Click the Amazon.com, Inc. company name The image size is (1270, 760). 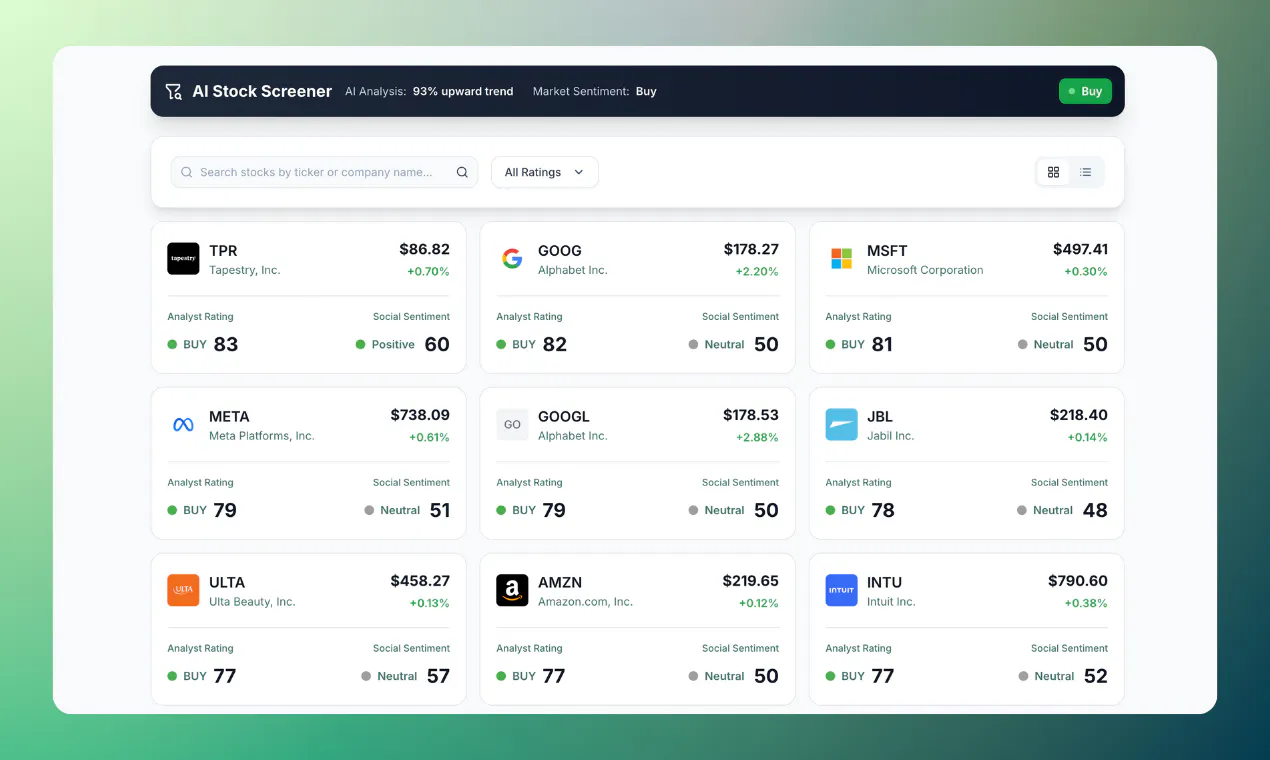coord(586,603)
